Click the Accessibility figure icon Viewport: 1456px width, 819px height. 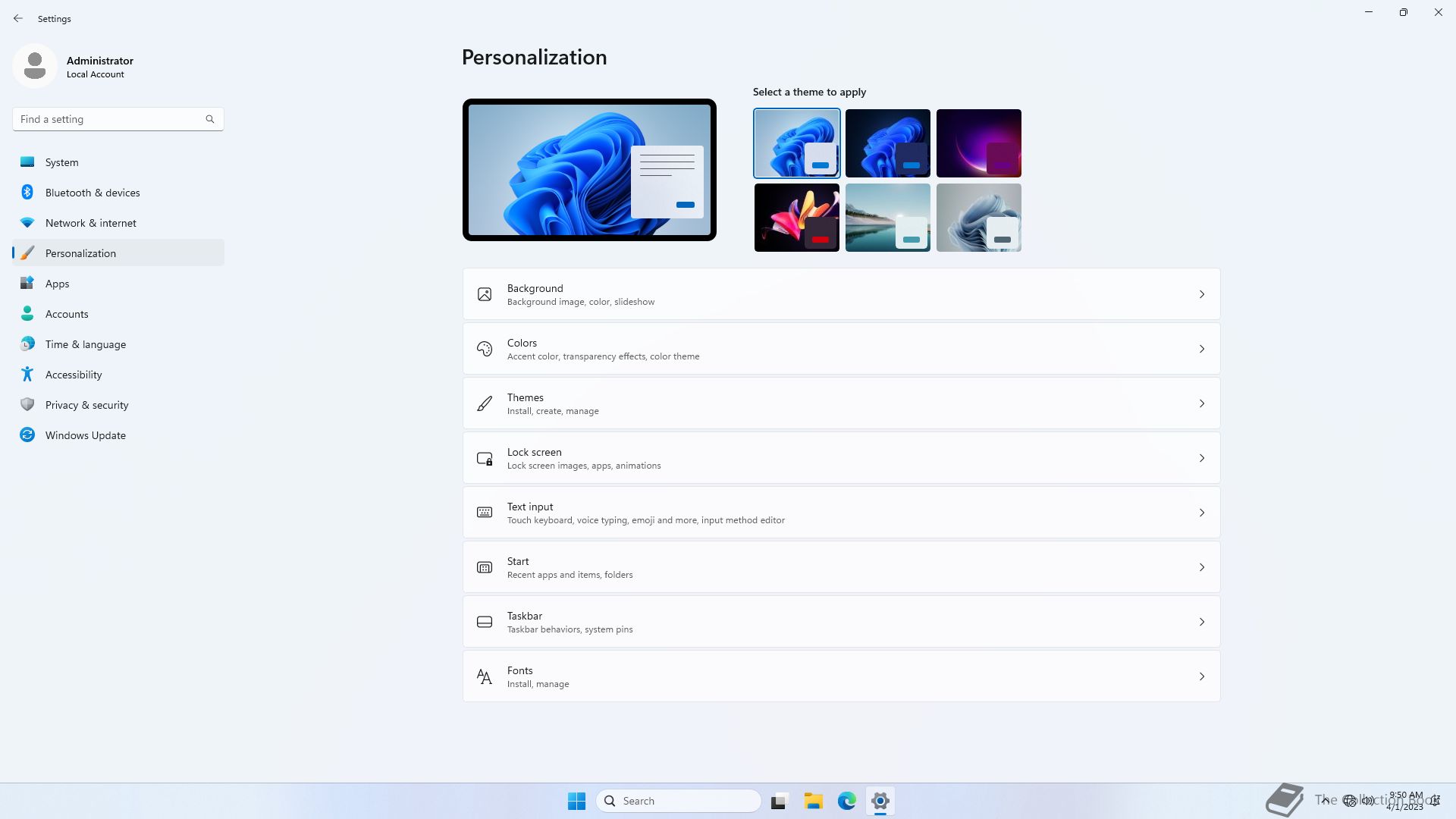(27, 374)
